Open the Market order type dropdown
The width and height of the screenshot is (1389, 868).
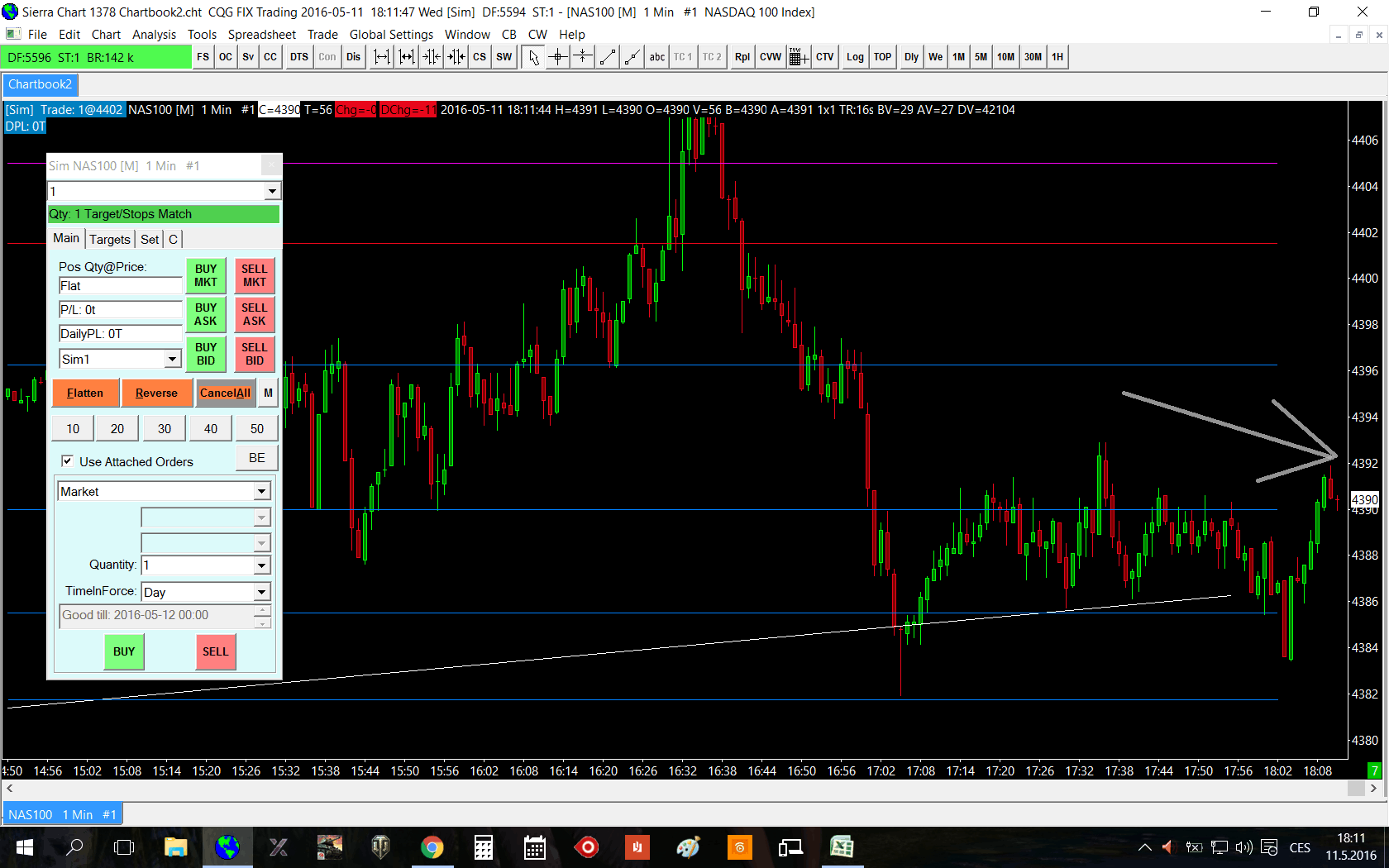pos(261,492)
